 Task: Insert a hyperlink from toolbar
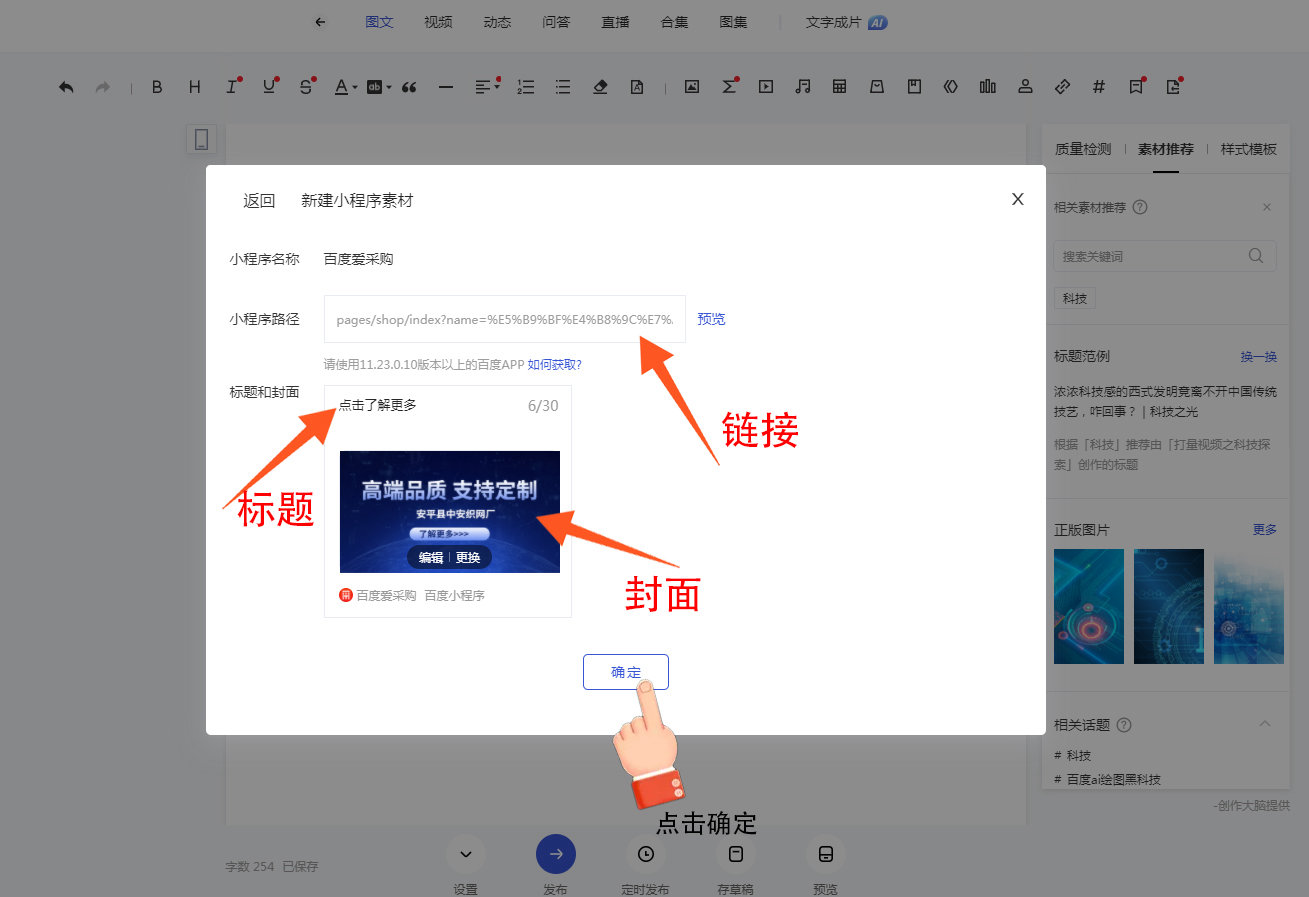(x=1063, y=87)
